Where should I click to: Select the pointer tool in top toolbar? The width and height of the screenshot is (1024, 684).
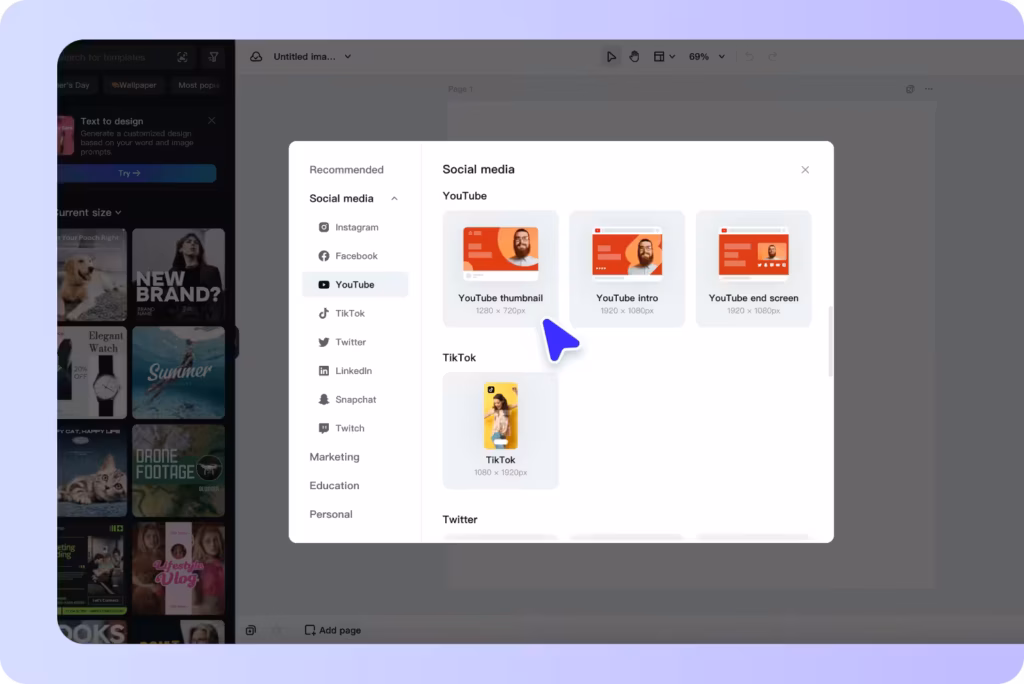611,57
